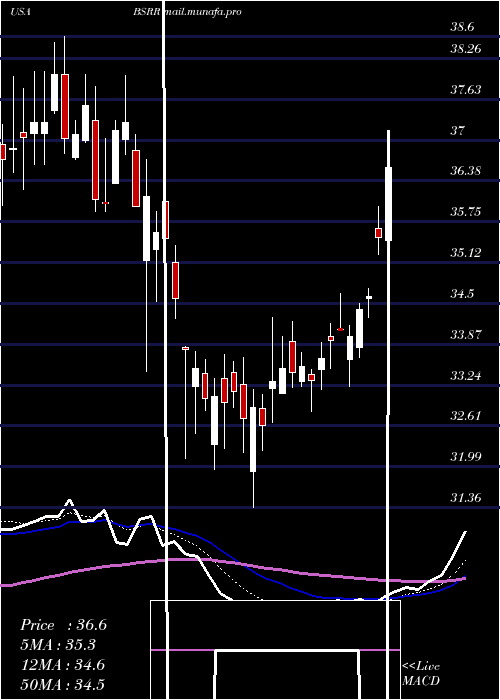This screenshot has width=500, height=700.
Task: Click the 35.12 price axis label
Action: click(466, 253)
